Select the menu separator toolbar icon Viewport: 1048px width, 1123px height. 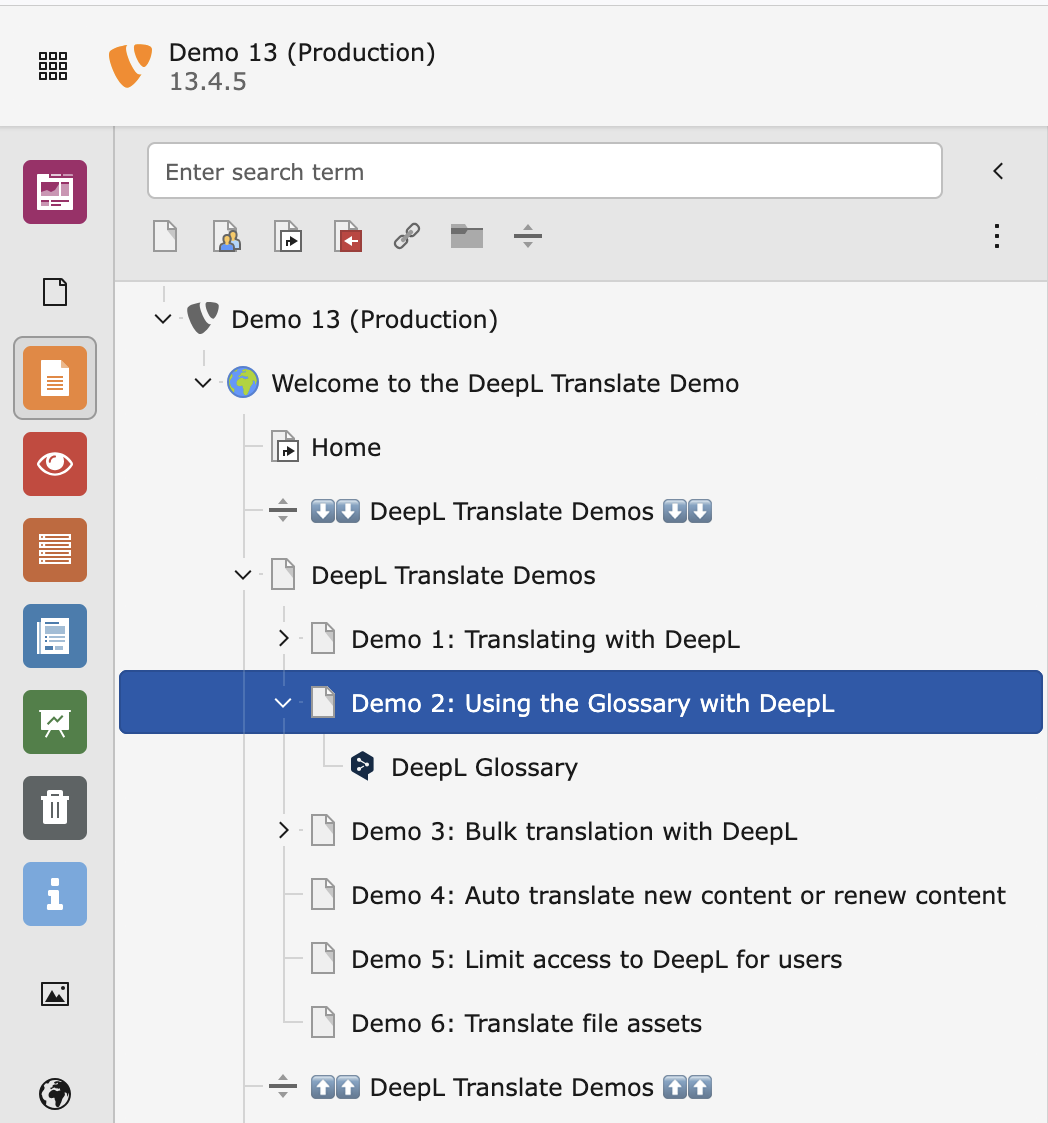(528, 236)
